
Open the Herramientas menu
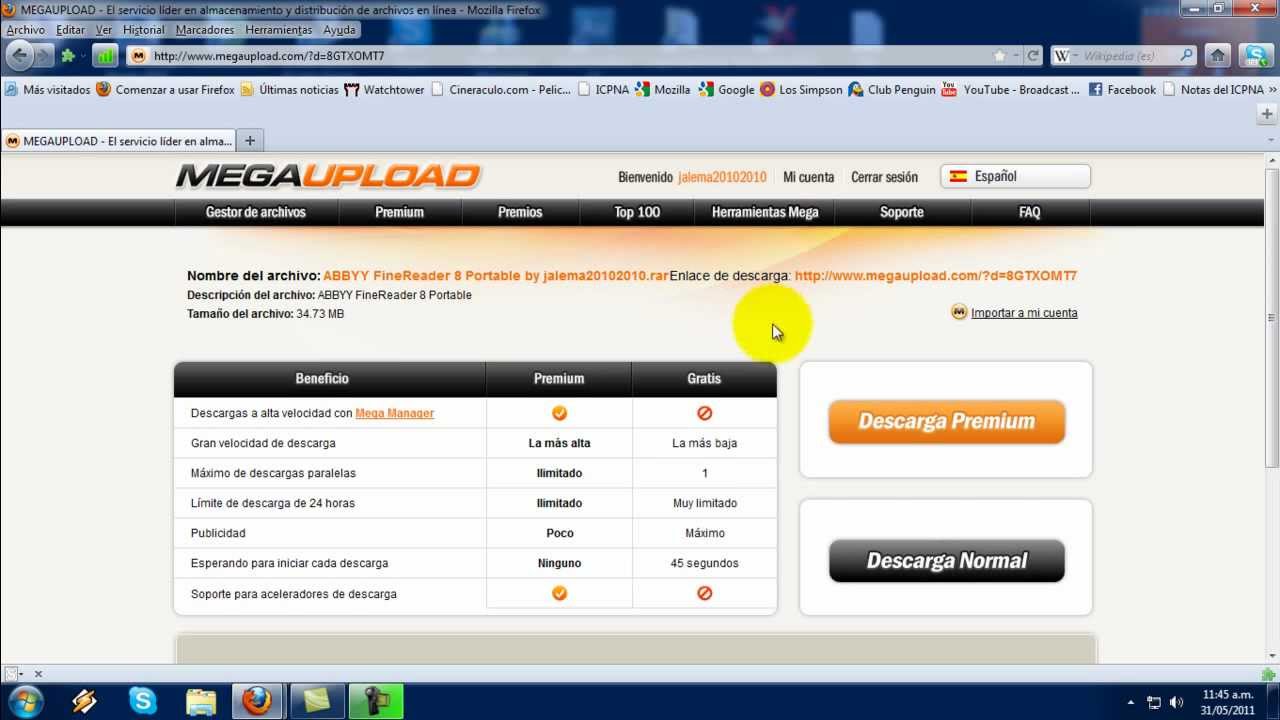point(278,30)
